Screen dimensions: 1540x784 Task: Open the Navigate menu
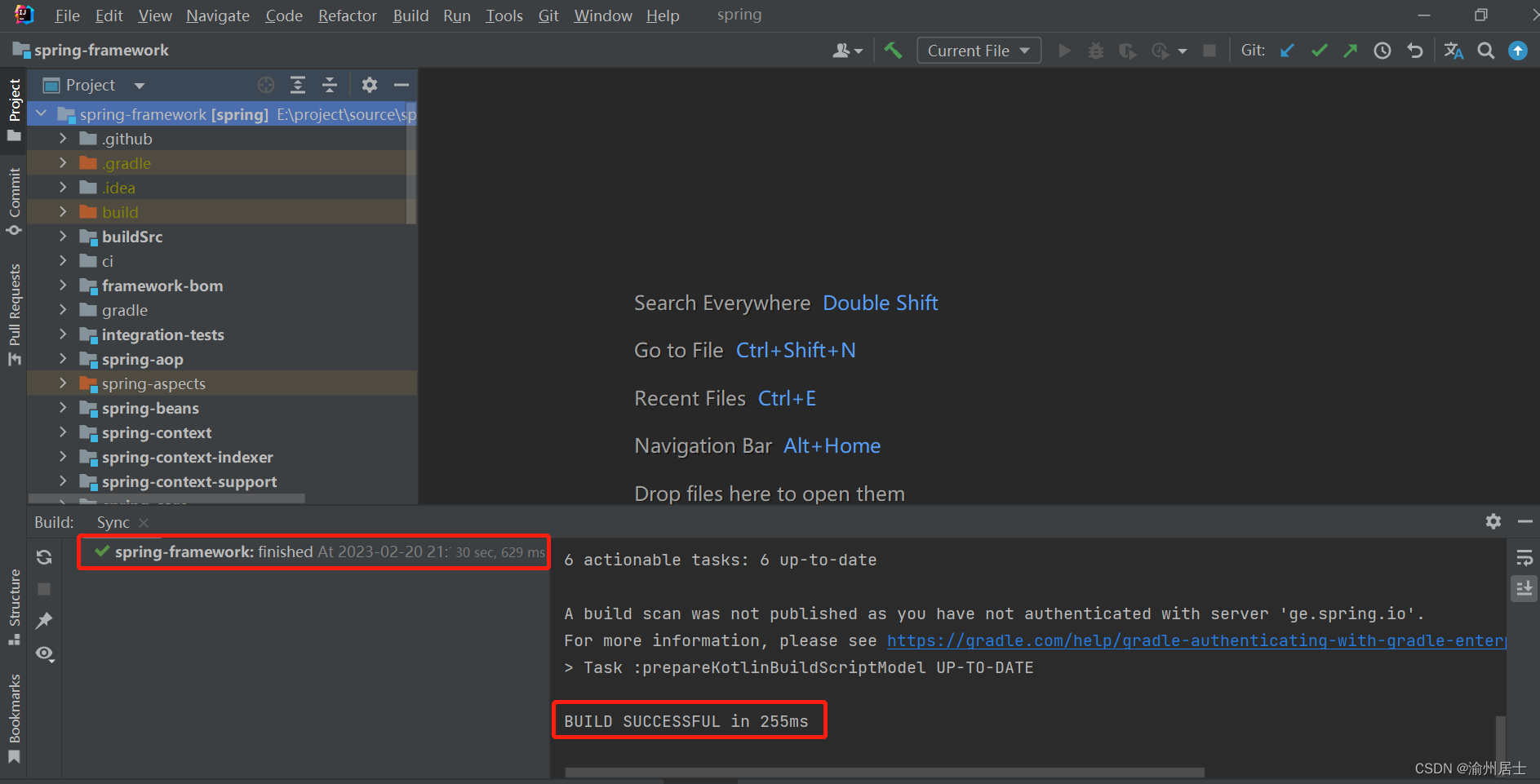[218, 16]
